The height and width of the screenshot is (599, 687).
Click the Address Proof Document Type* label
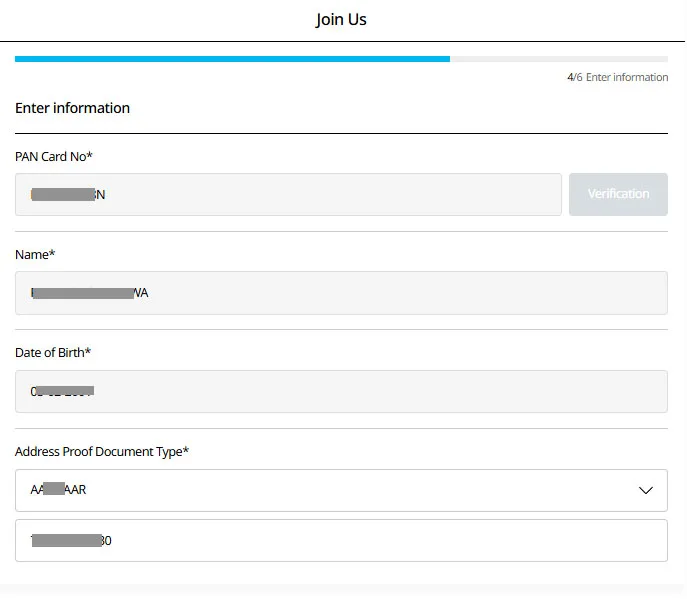point(102,451)
